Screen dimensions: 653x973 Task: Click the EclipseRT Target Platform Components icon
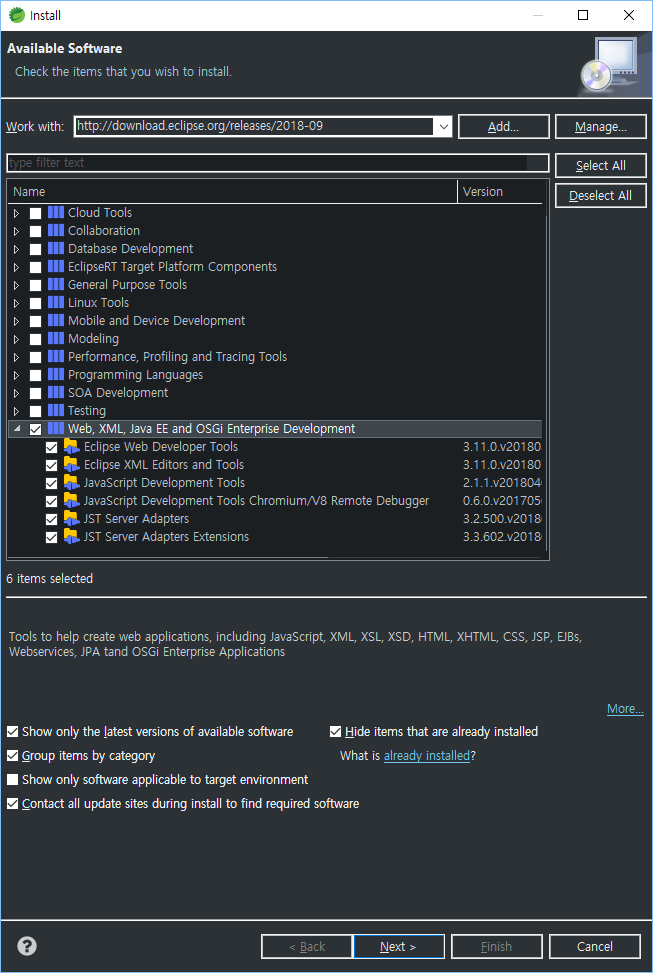coord(56,266)
